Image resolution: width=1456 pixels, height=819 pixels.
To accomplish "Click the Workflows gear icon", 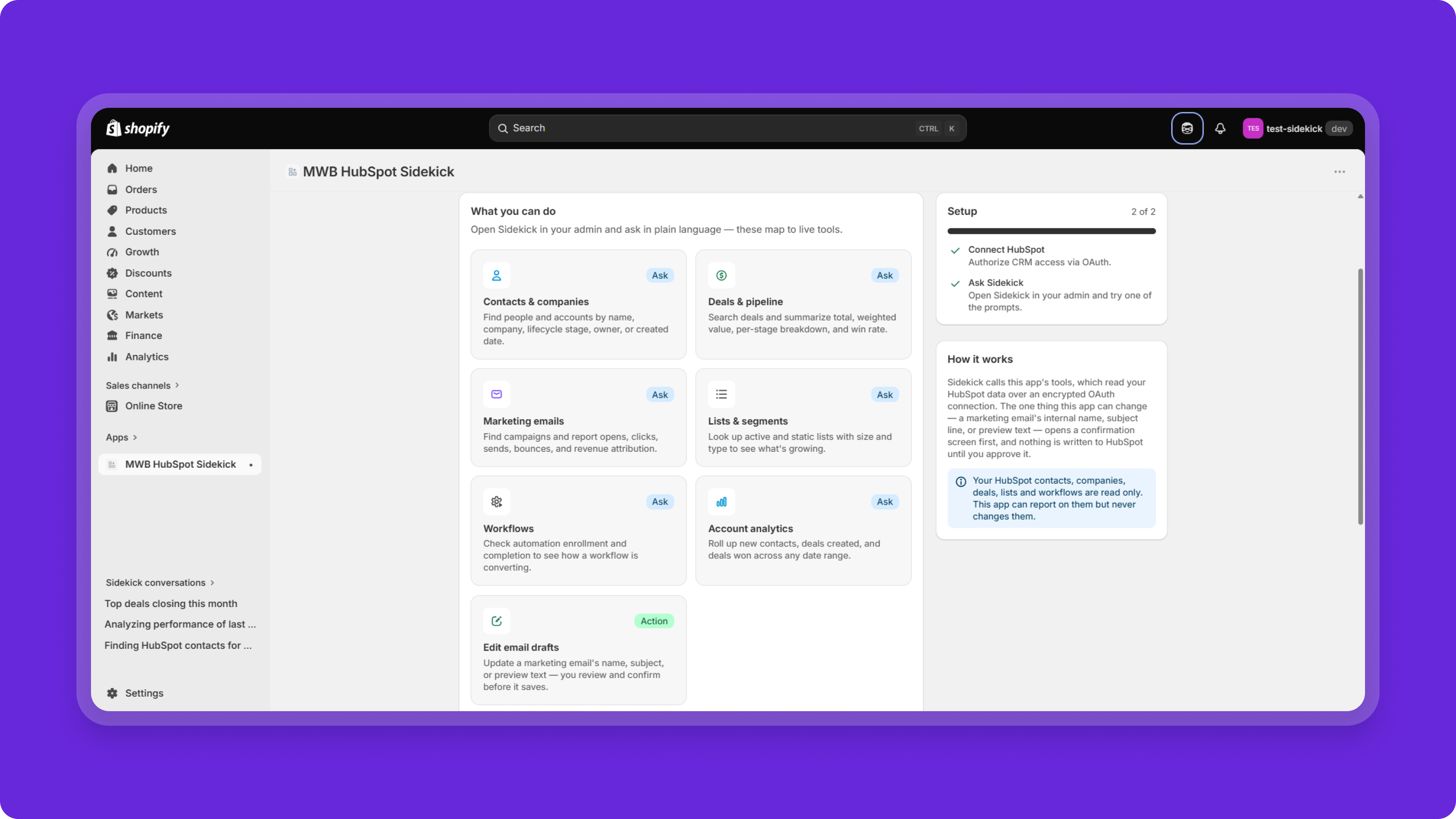I will (x=496, y=502).
